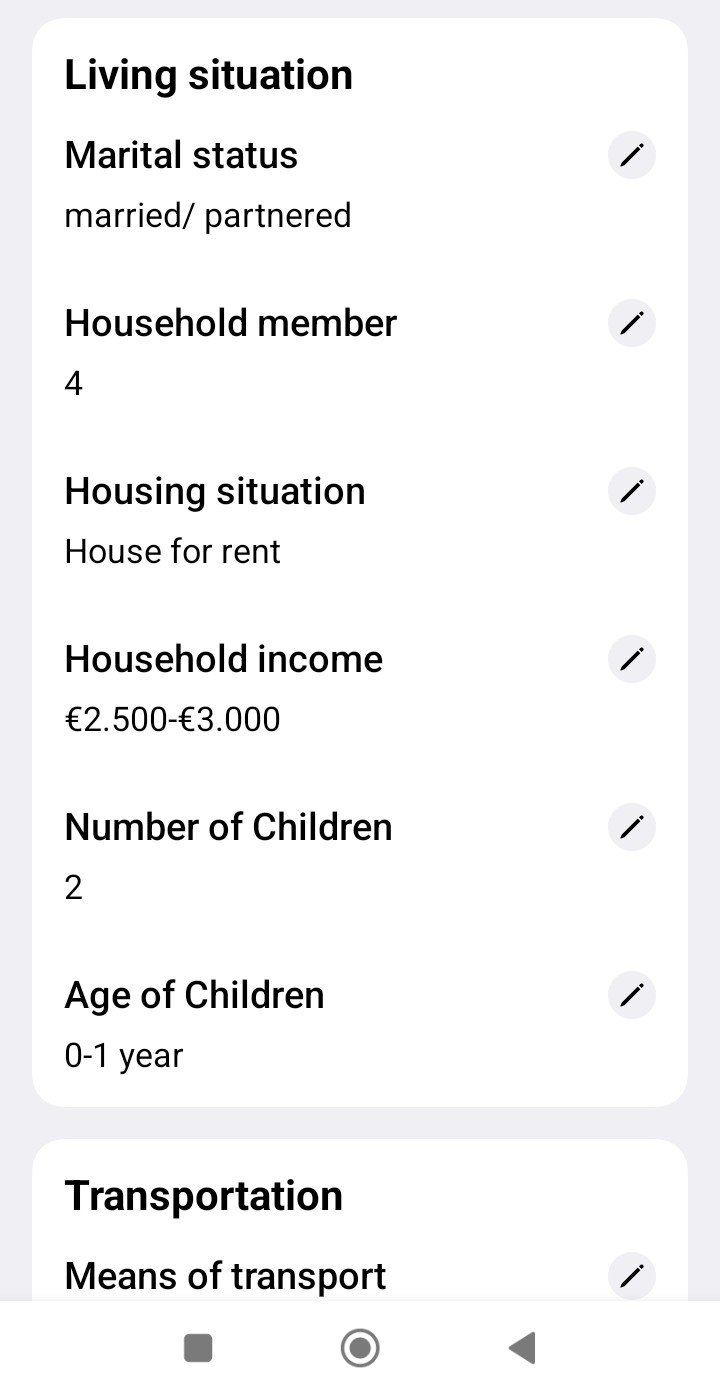Screen dimensions: 720x1394
Task: Click pencil icon for Household income
Action: pos(631,659)
